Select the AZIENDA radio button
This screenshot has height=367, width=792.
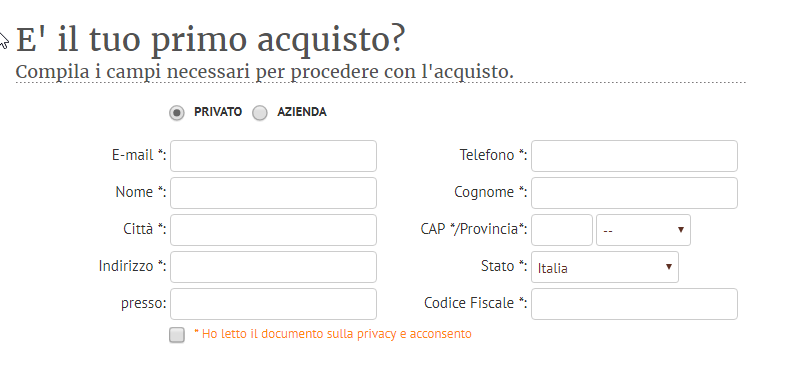[x=260, y=113]
